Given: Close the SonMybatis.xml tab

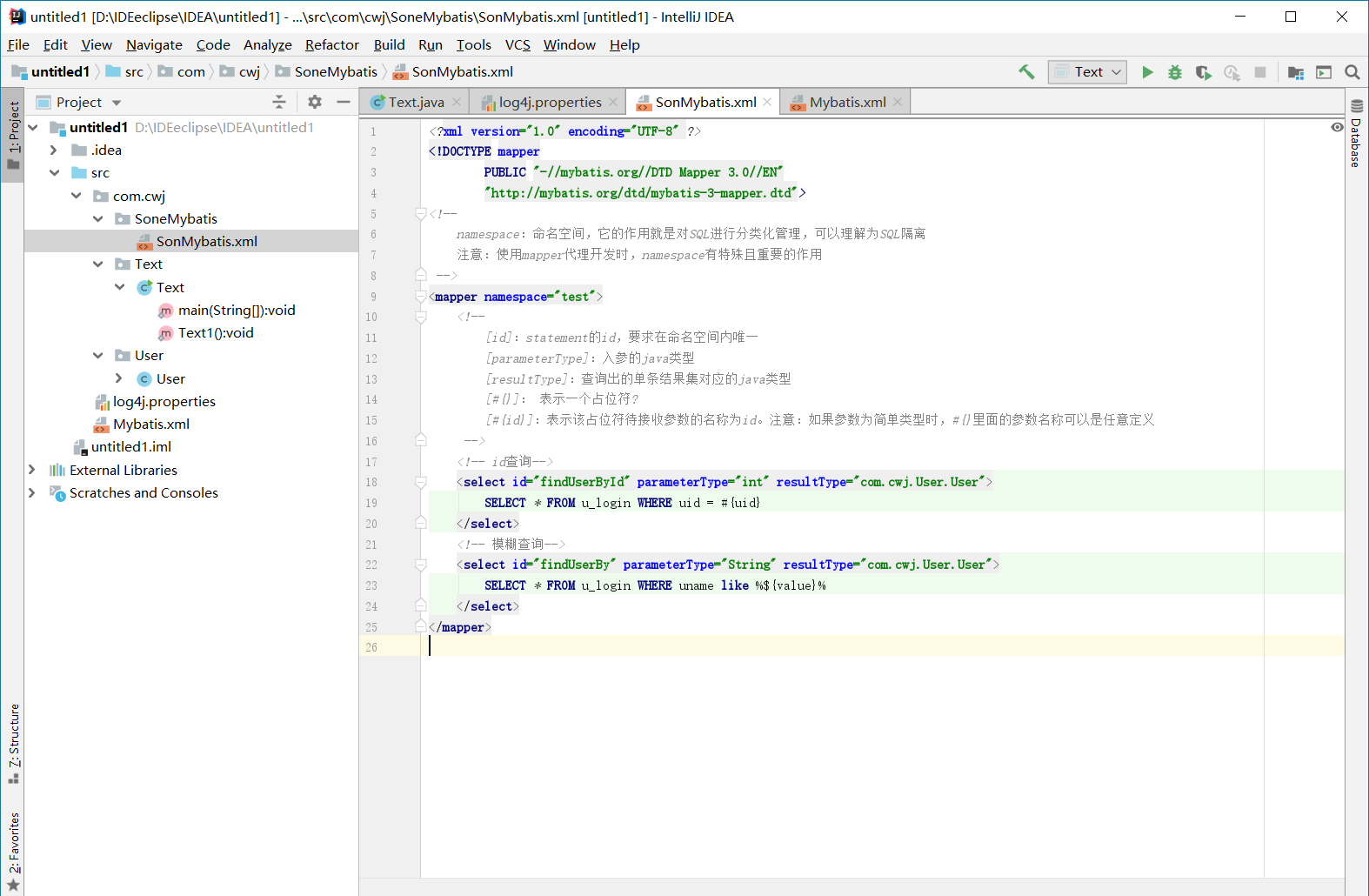Looking at the screenshot, I should (767, 102).
